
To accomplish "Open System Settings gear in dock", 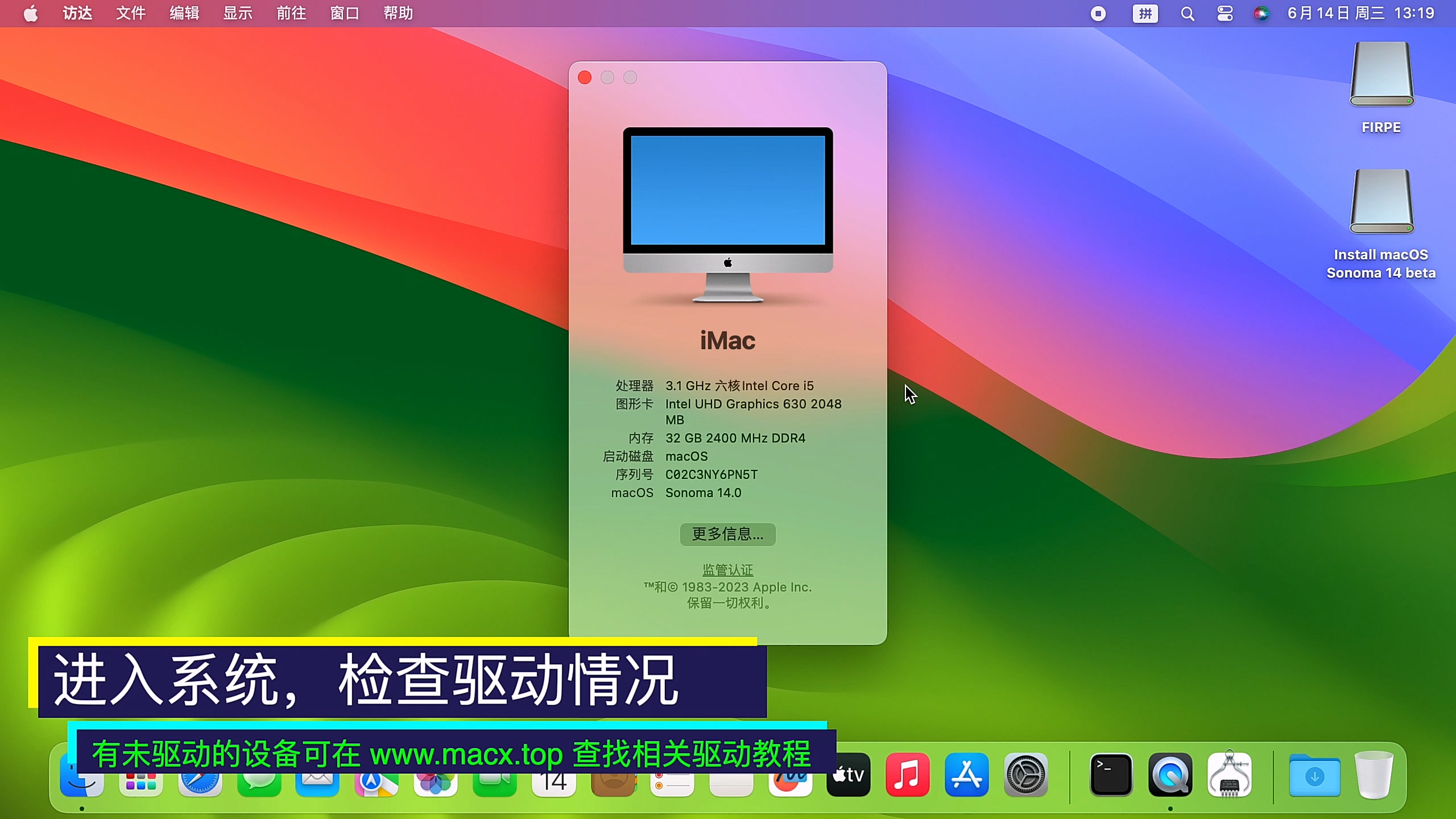I will pyautogui.click(x=1025, y=775).
